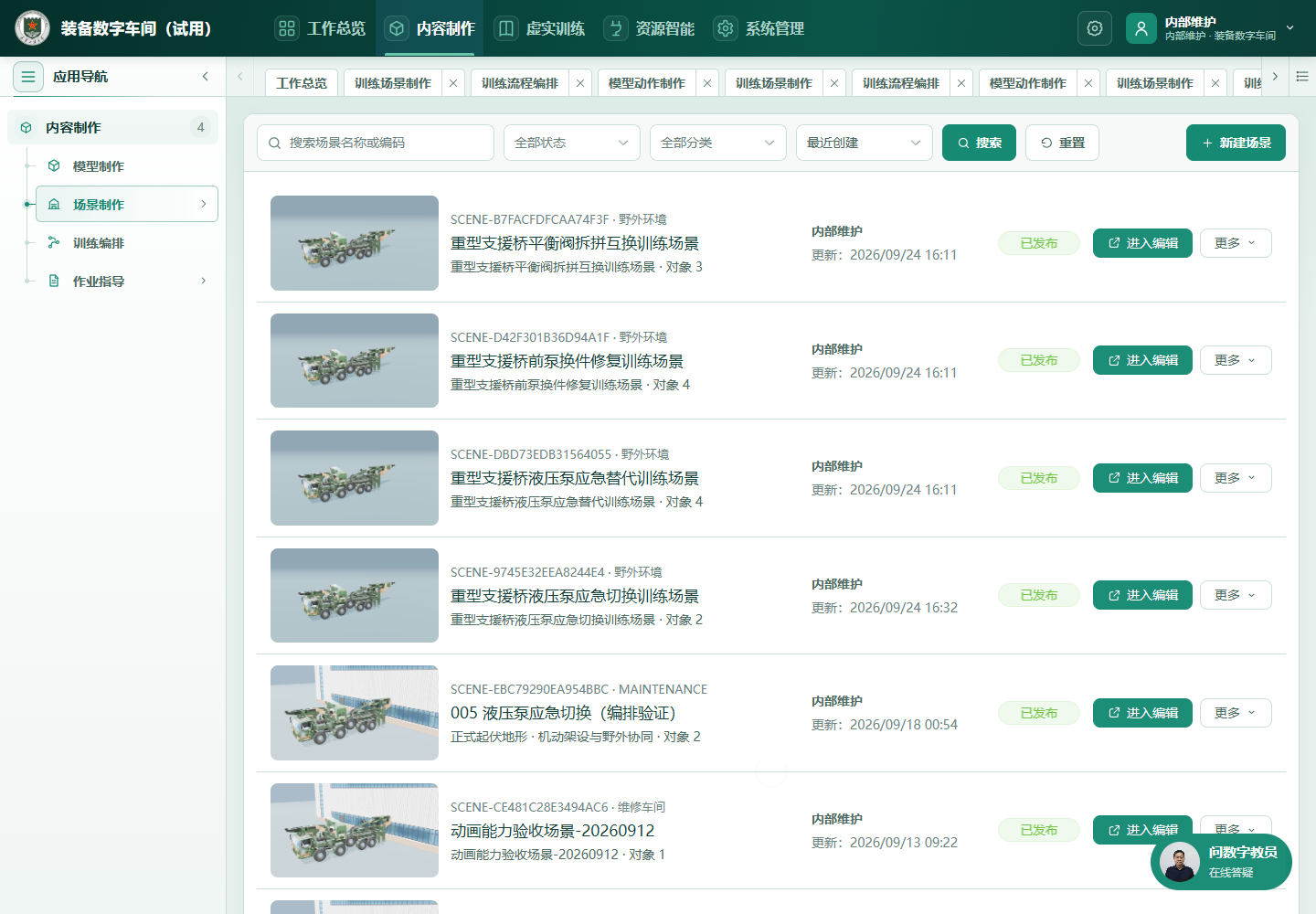Open the tab list icon at far right
The width and height of the screenshot is (1316, 914).
1302,77
